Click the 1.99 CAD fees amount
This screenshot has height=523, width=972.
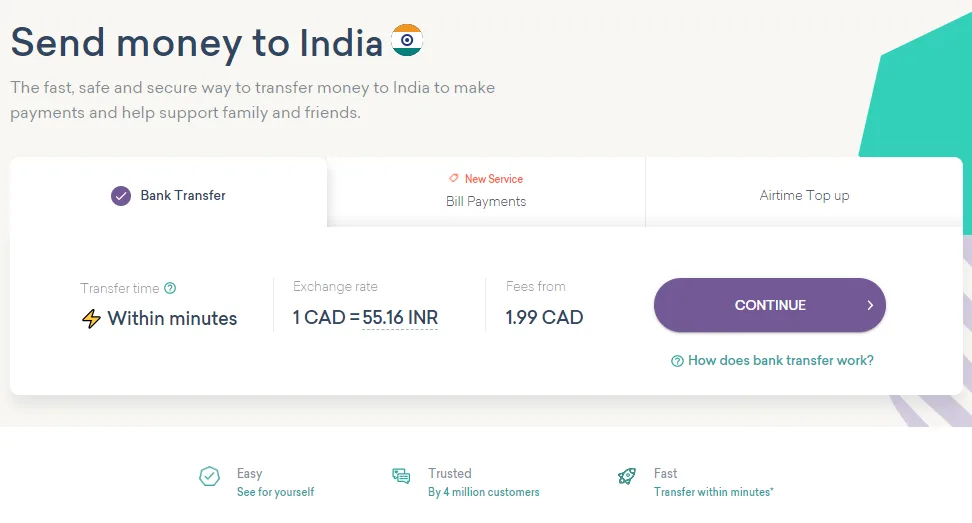coord(544,318)
